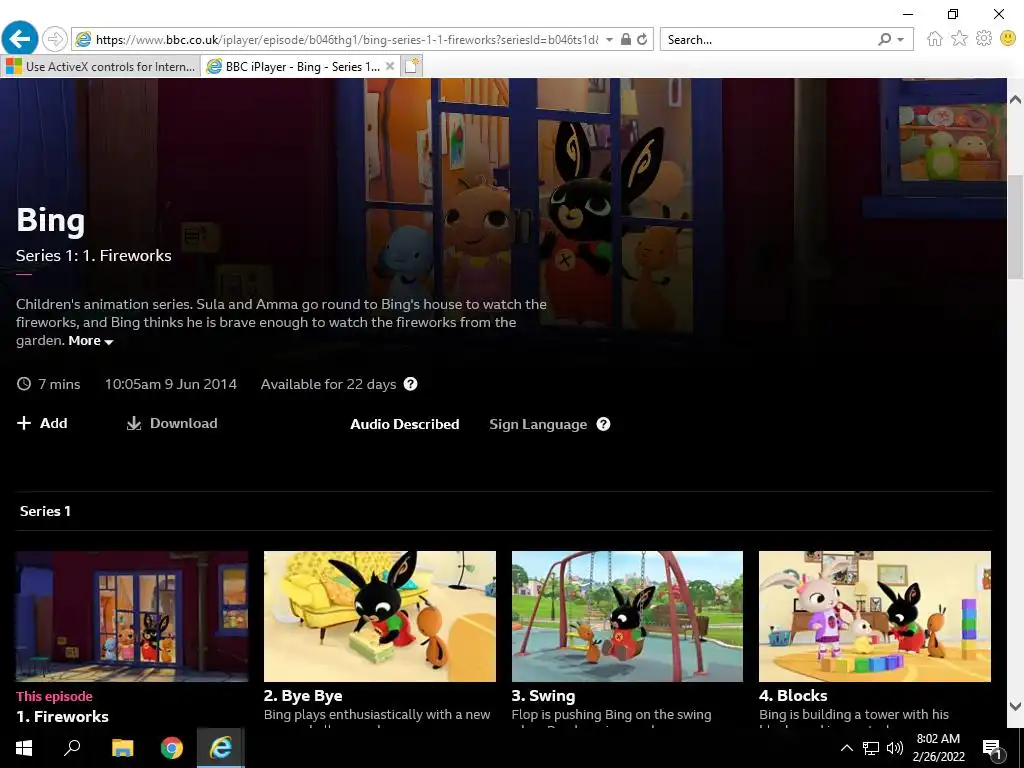
Task: Open the 1. Fireworks episode thumbnail
Action: 132,616
